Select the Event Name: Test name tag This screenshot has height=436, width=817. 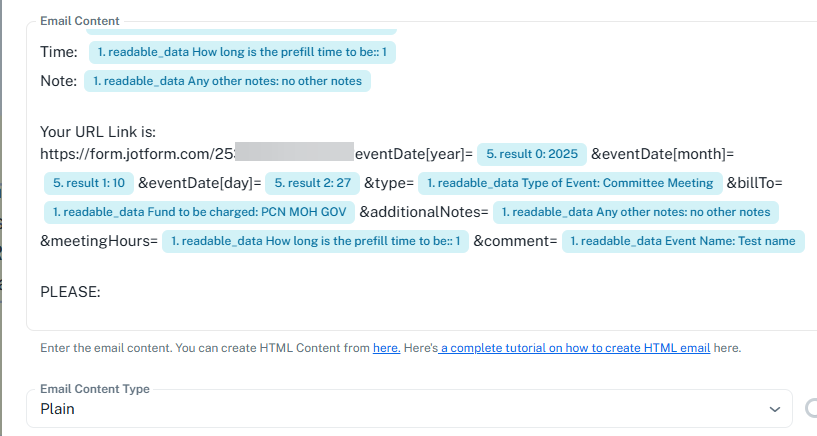684,241
